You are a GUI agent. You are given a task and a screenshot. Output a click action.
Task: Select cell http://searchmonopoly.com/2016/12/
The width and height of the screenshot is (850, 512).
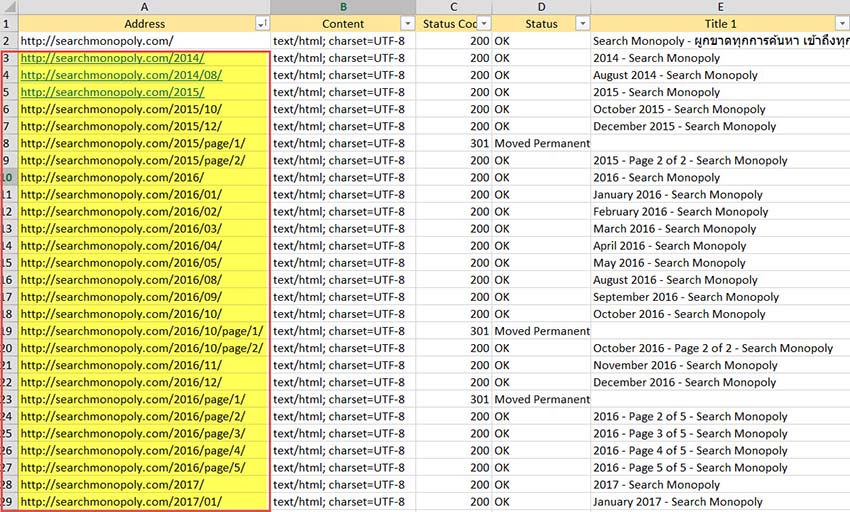point(144,382)
